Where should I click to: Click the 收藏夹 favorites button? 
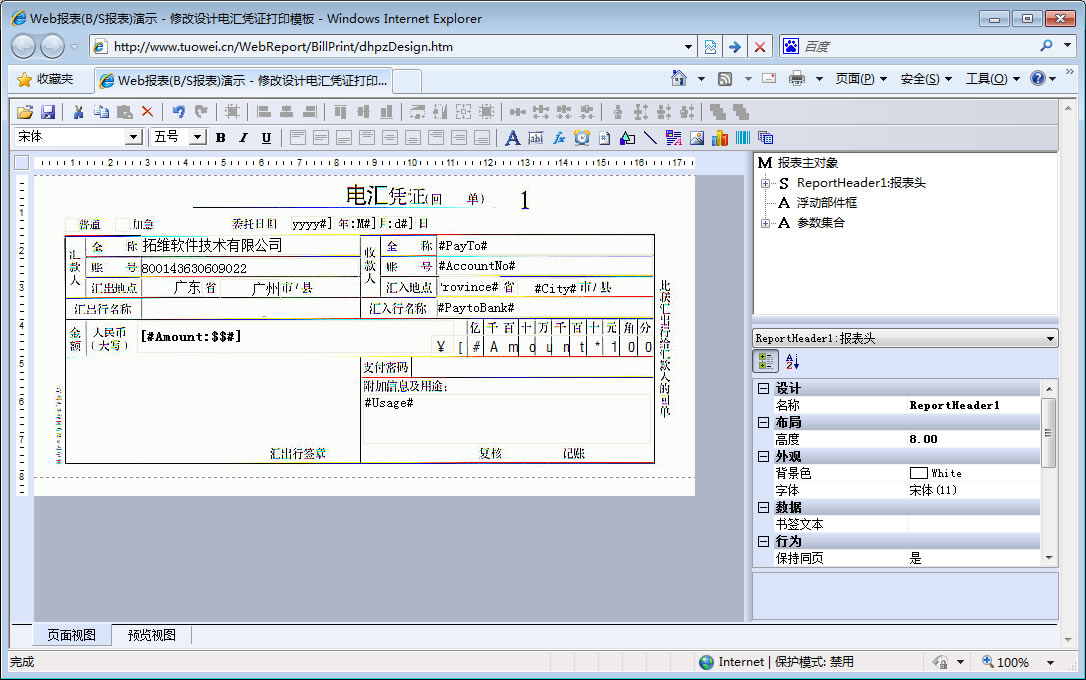(45, 79)
